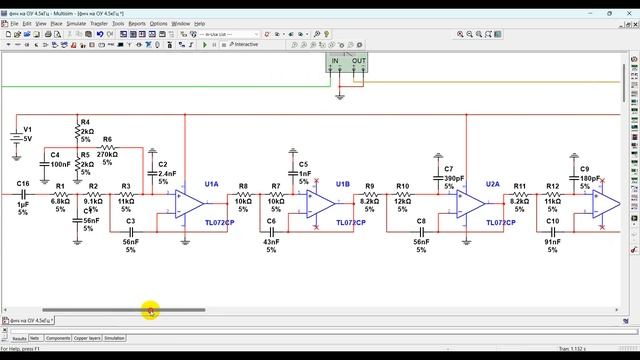Open the Window menu

coord(180,24)
